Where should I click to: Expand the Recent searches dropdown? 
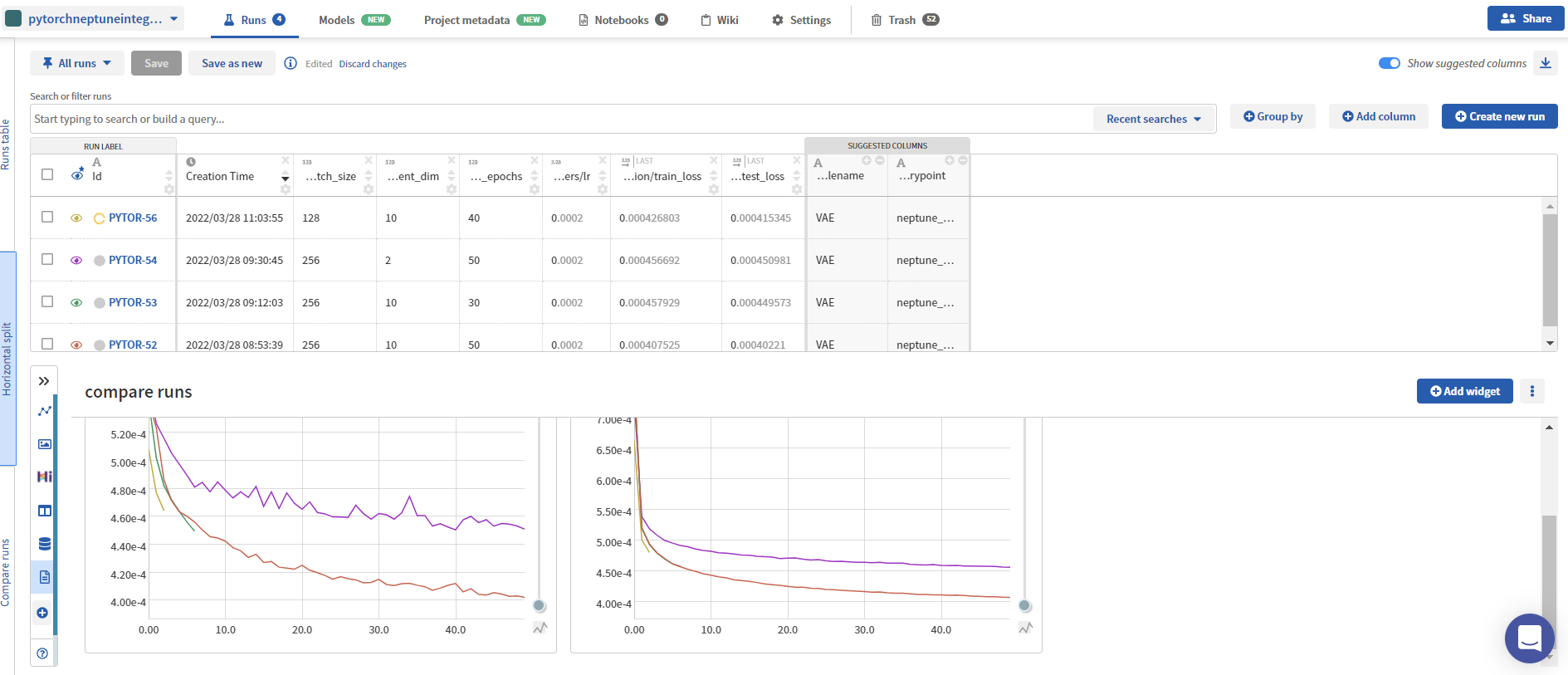pos(1153,119)
